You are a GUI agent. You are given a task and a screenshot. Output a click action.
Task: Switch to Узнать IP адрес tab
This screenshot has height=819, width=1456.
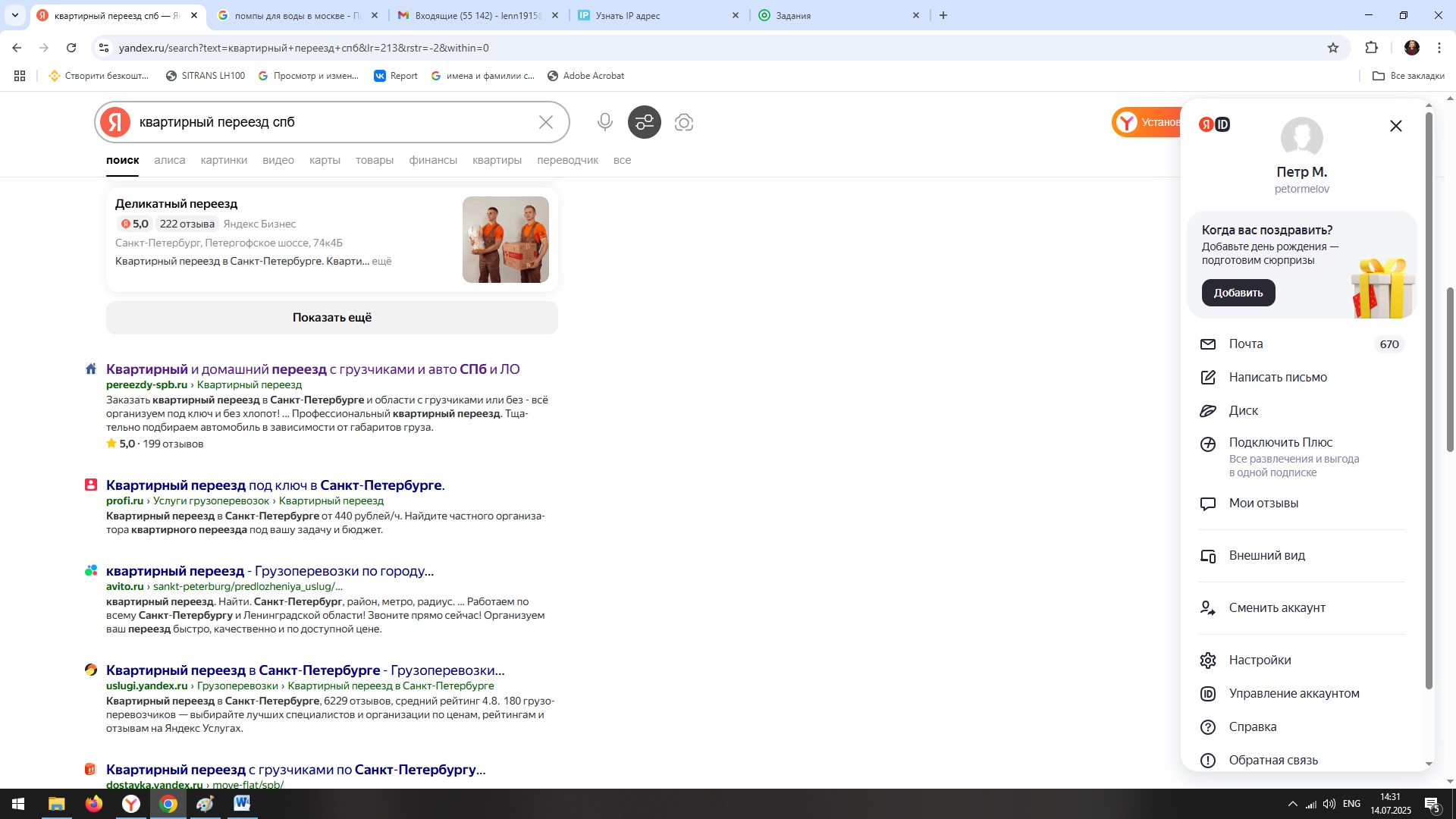pos(658,15)
